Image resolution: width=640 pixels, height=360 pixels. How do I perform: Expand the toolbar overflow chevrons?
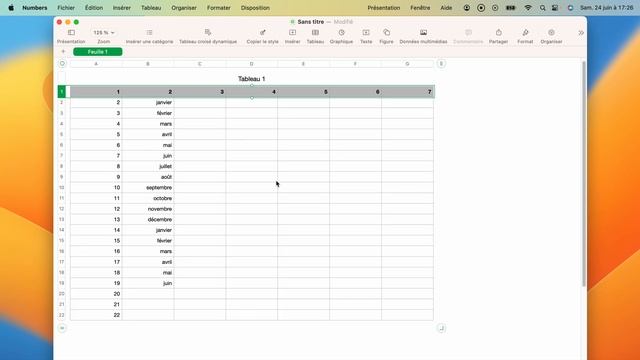(581, 33)
